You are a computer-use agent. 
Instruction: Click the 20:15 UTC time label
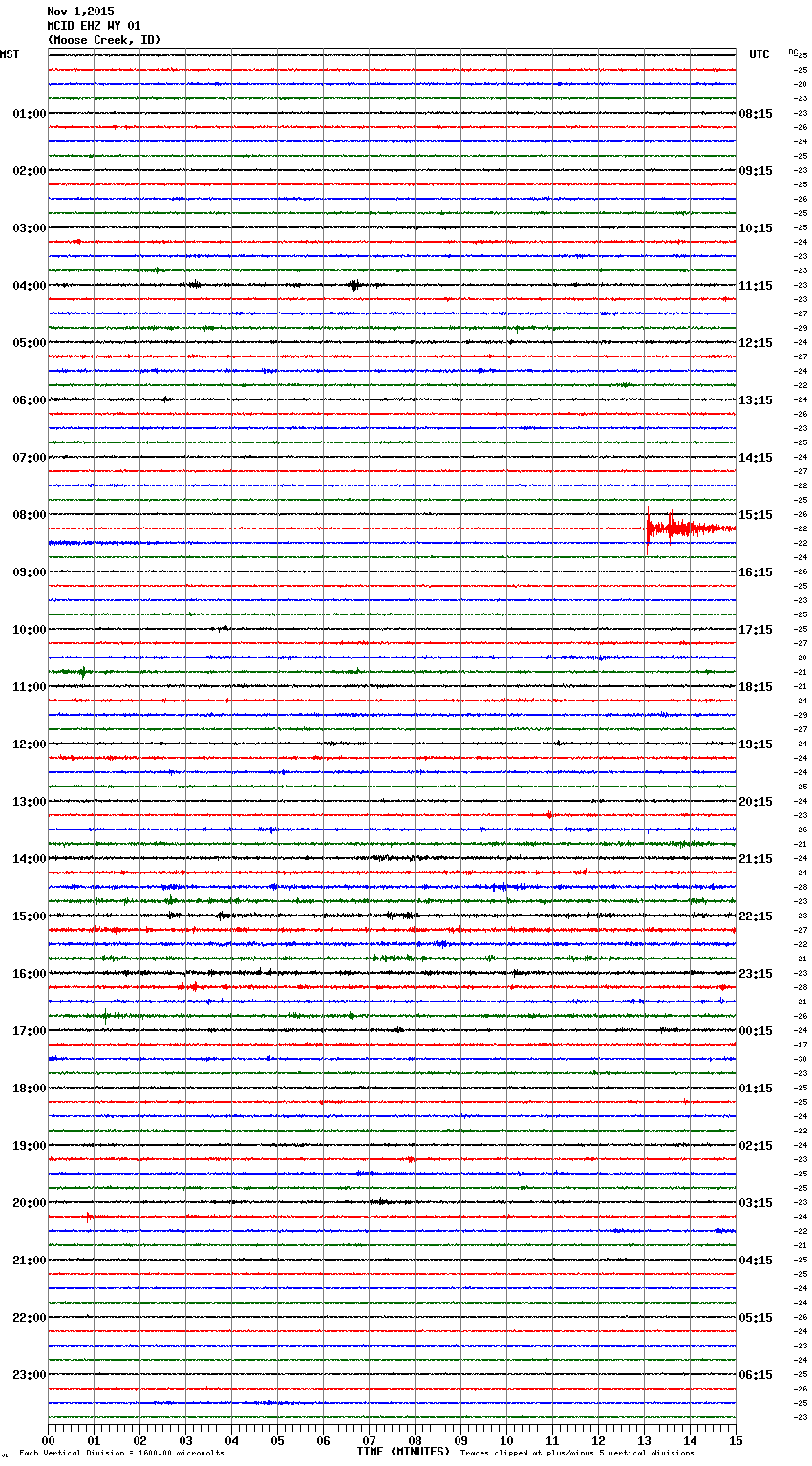756,802
